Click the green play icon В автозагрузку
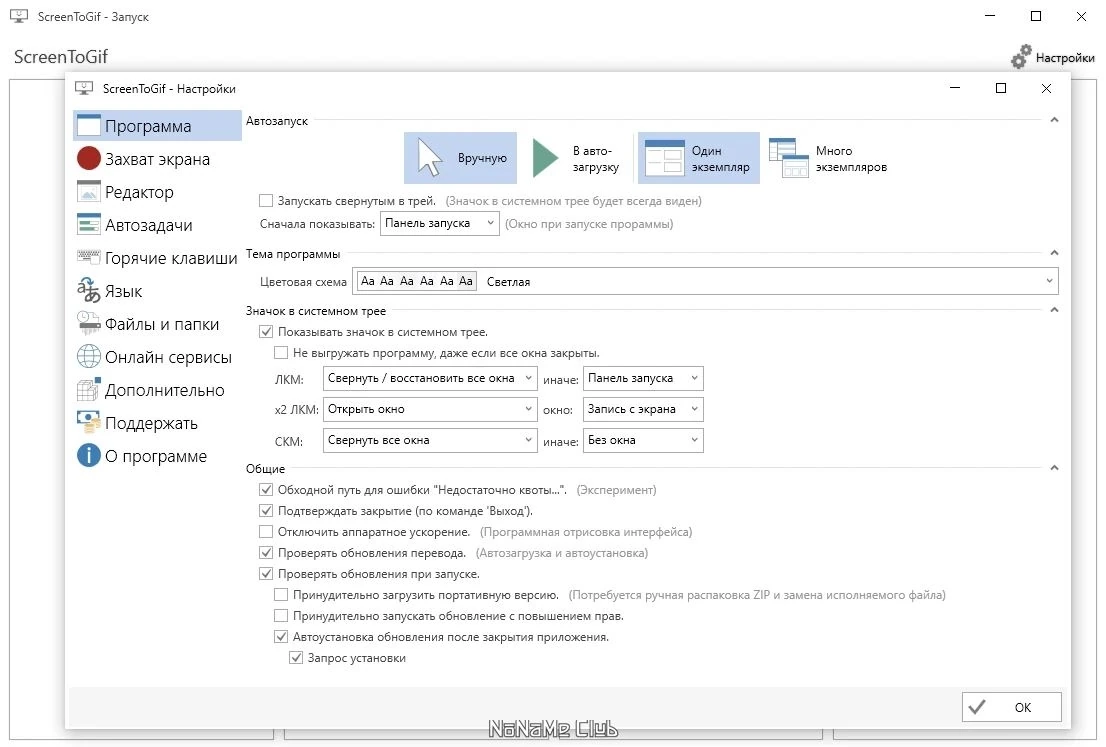This screenshot has width=1106, height=747. (545, 157)
